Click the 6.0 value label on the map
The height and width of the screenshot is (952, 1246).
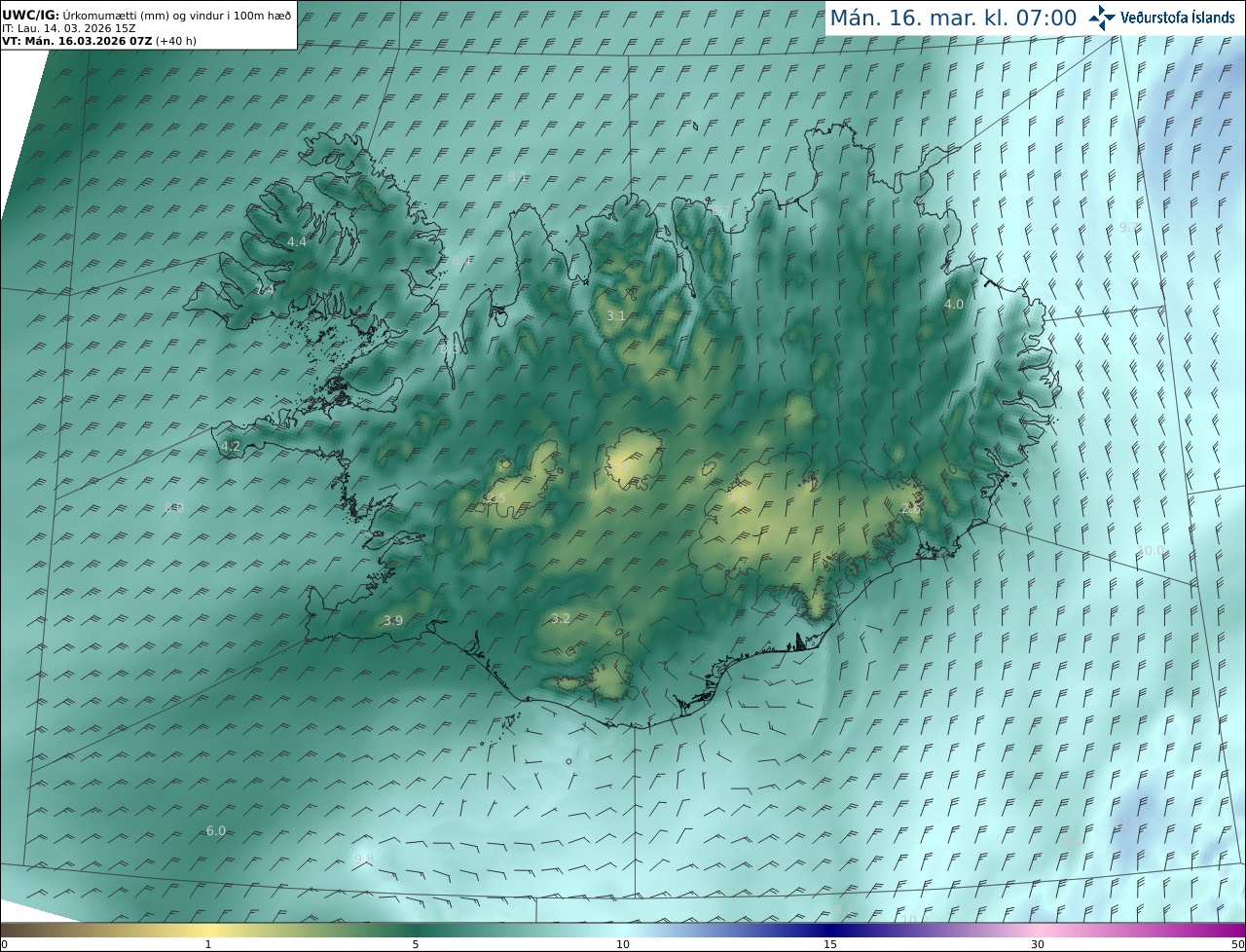click(x=216, y=830)
